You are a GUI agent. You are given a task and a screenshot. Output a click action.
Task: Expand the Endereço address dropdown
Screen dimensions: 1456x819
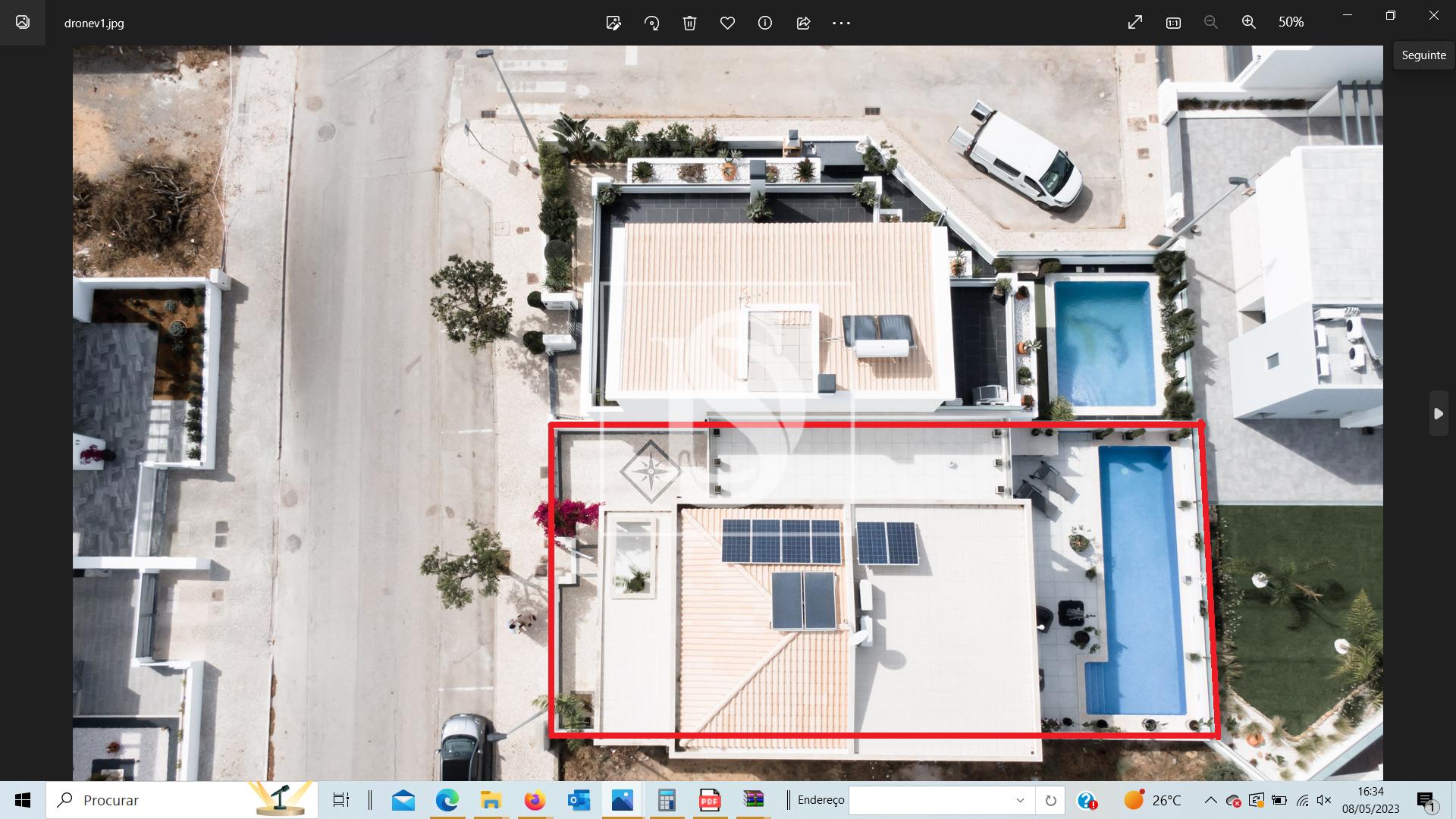[1020, 800]
